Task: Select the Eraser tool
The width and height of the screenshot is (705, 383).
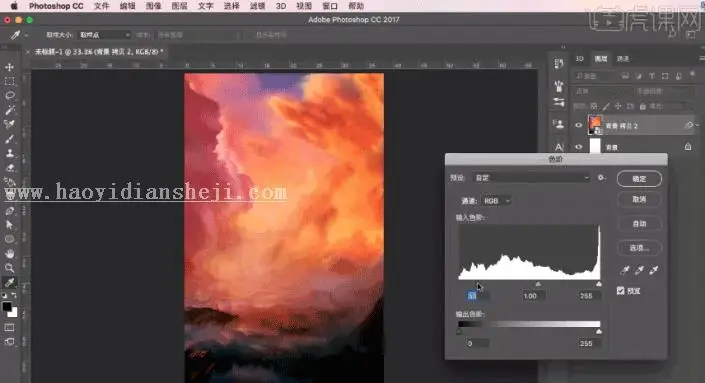Action: pos(9,168)
